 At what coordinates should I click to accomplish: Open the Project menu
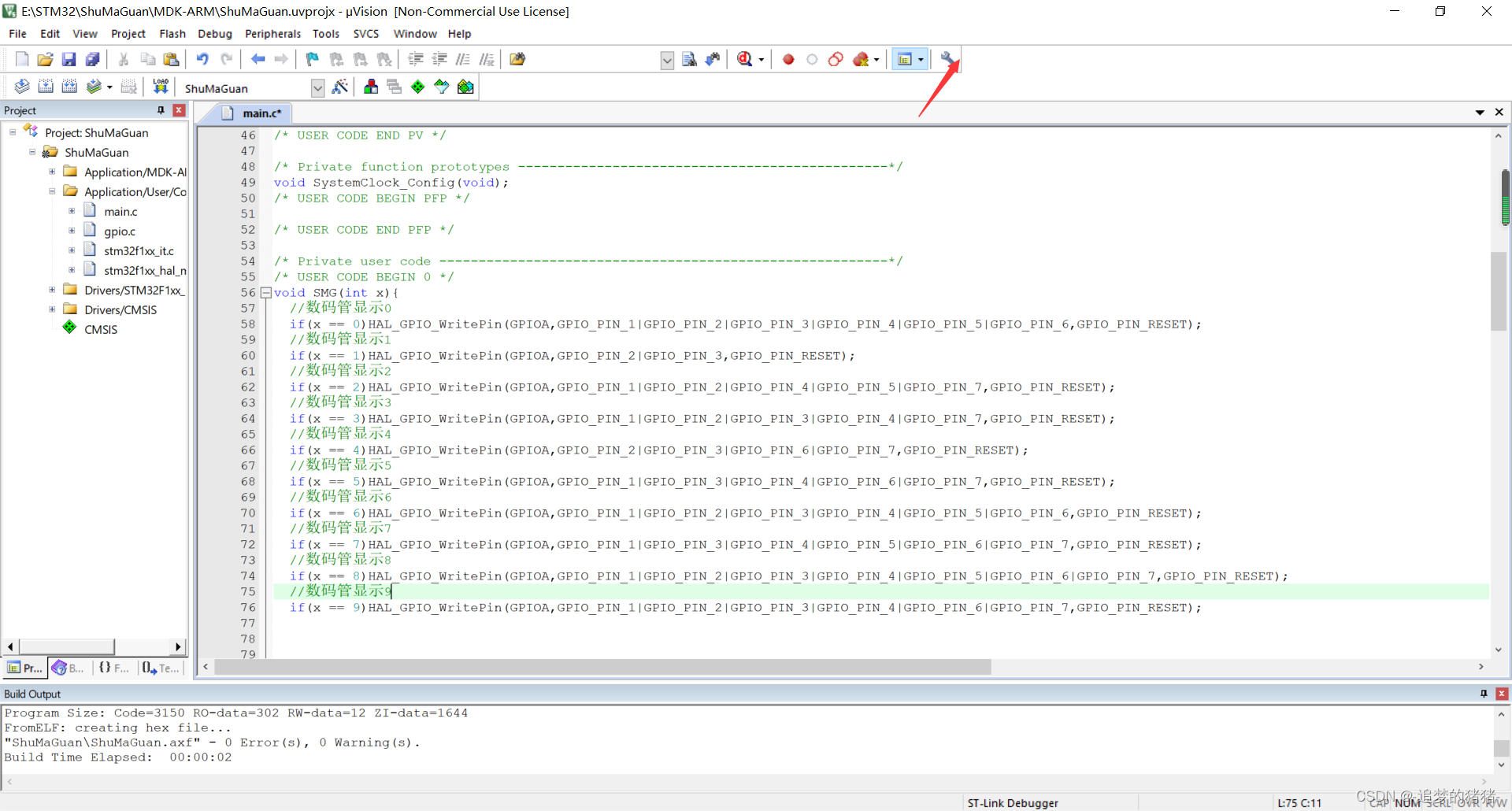pyautogui.click(x=128, y=34)
